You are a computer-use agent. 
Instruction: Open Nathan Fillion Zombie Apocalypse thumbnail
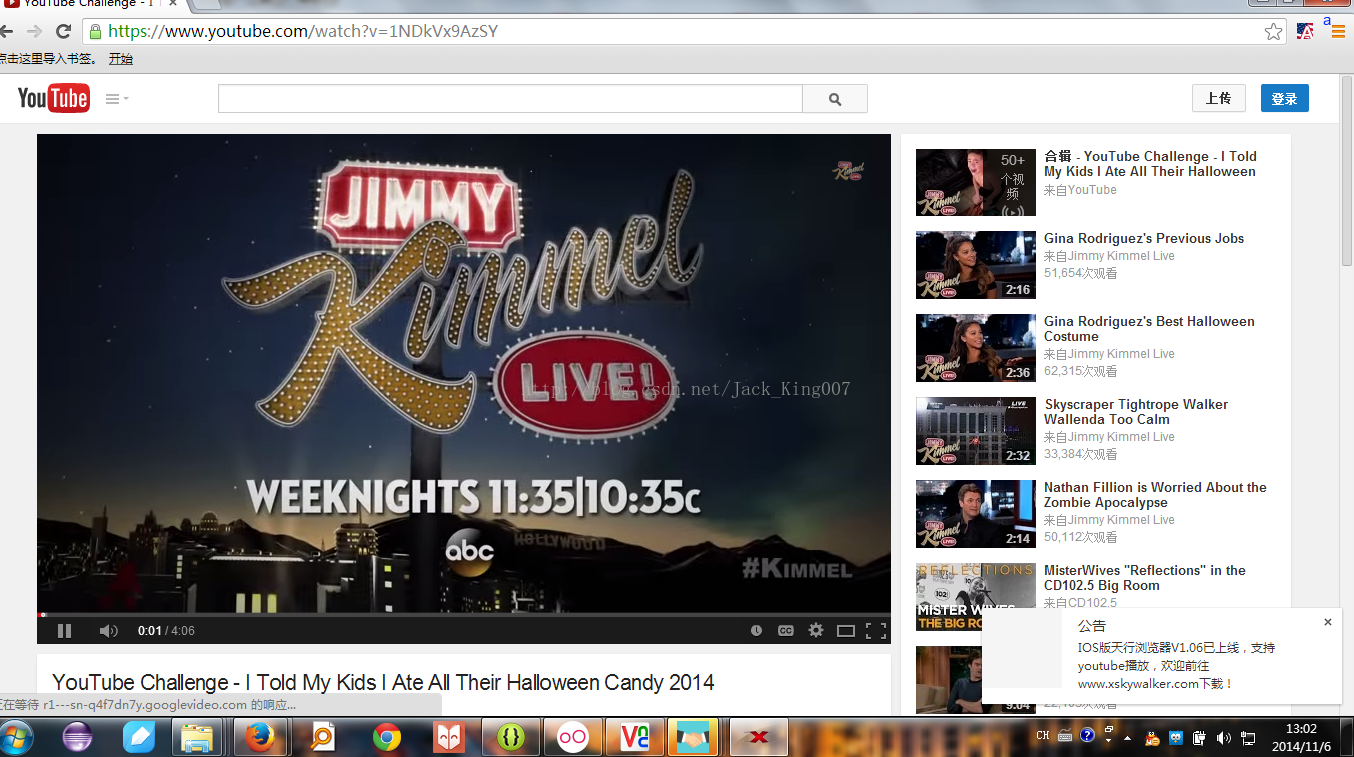976,514
